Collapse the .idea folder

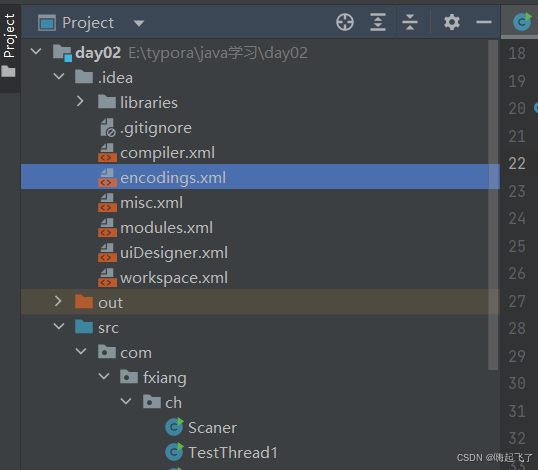point(59,77)
